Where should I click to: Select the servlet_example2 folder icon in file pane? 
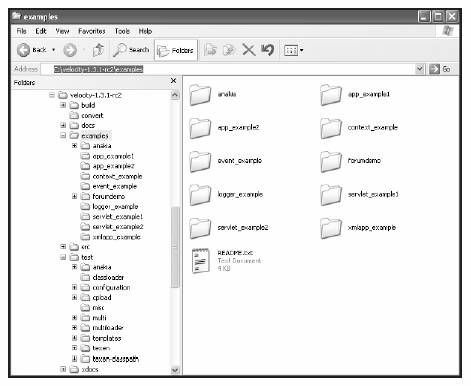200,228
